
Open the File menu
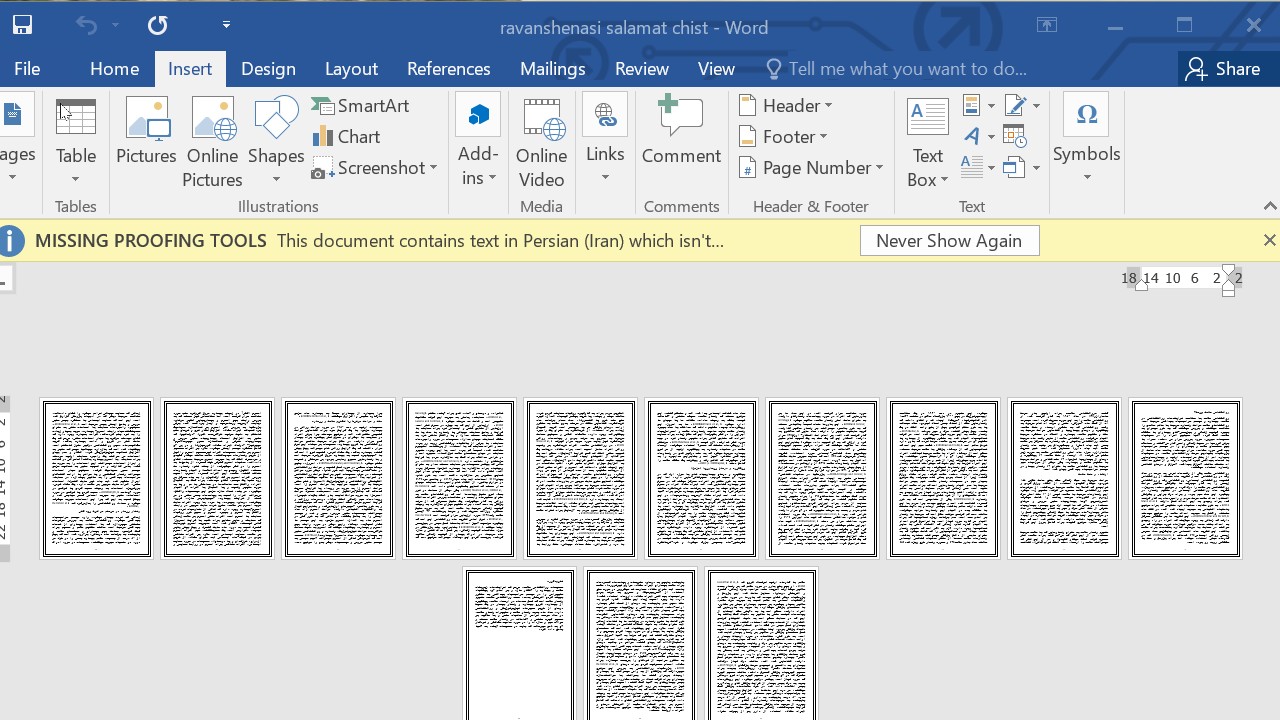[x=27, y=69]
